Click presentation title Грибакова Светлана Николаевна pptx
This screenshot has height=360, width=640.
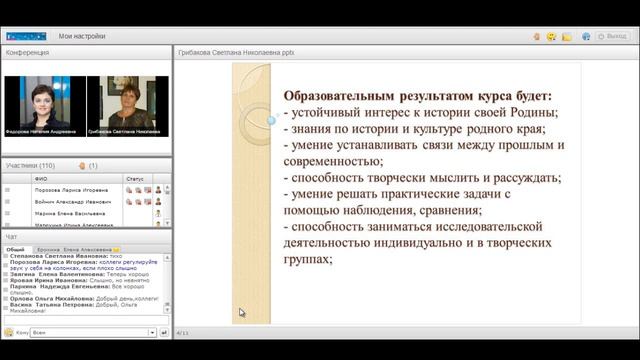(236, 53)
